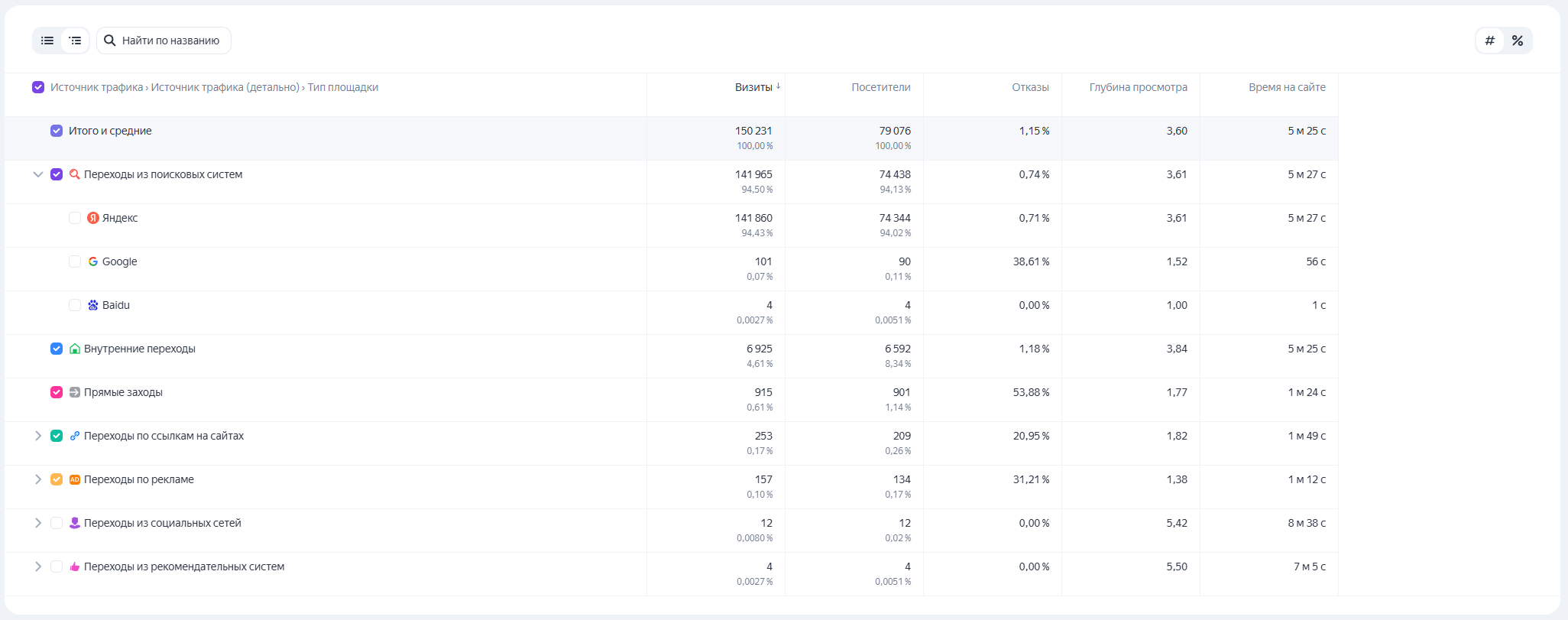Sort by Визиты column header
The image size is (1568, 620).
coord(753,87)
